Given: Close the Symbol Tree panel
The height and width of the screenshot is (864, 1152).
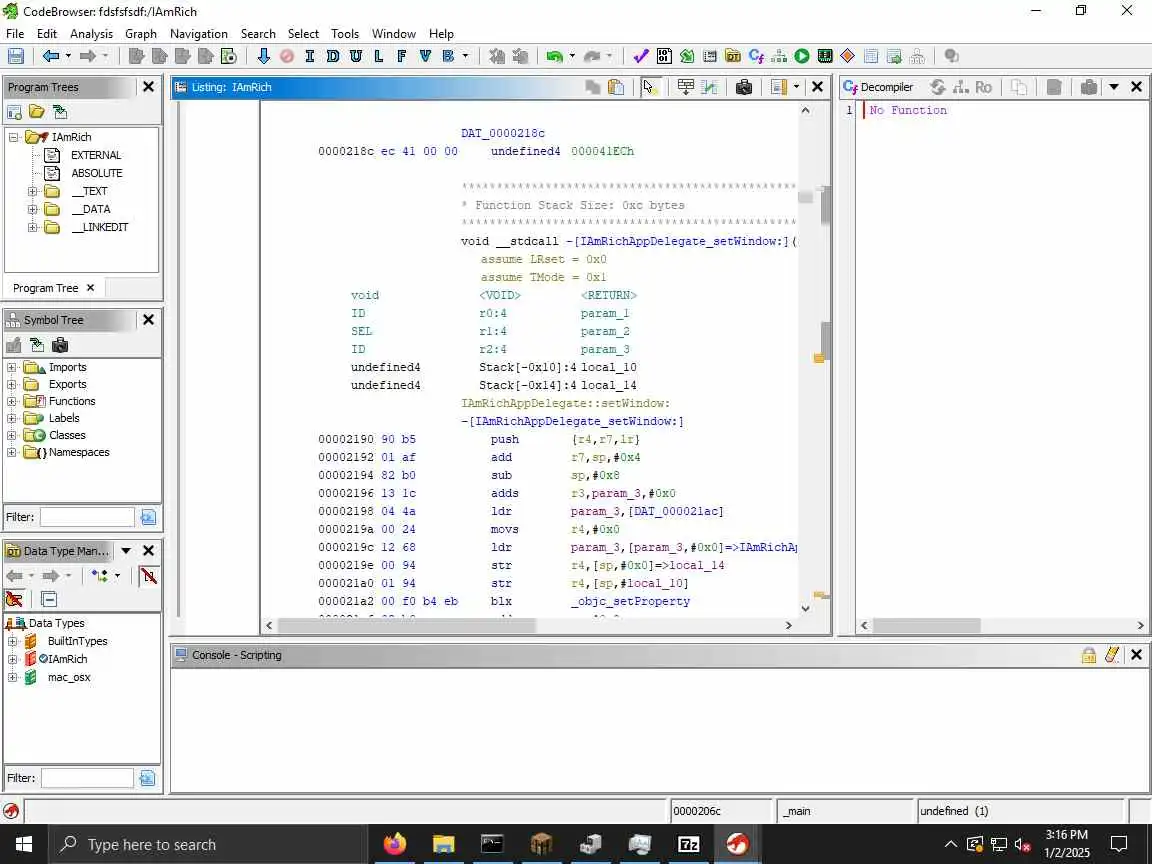Looking at the screenshot, I should coord(148,320).
